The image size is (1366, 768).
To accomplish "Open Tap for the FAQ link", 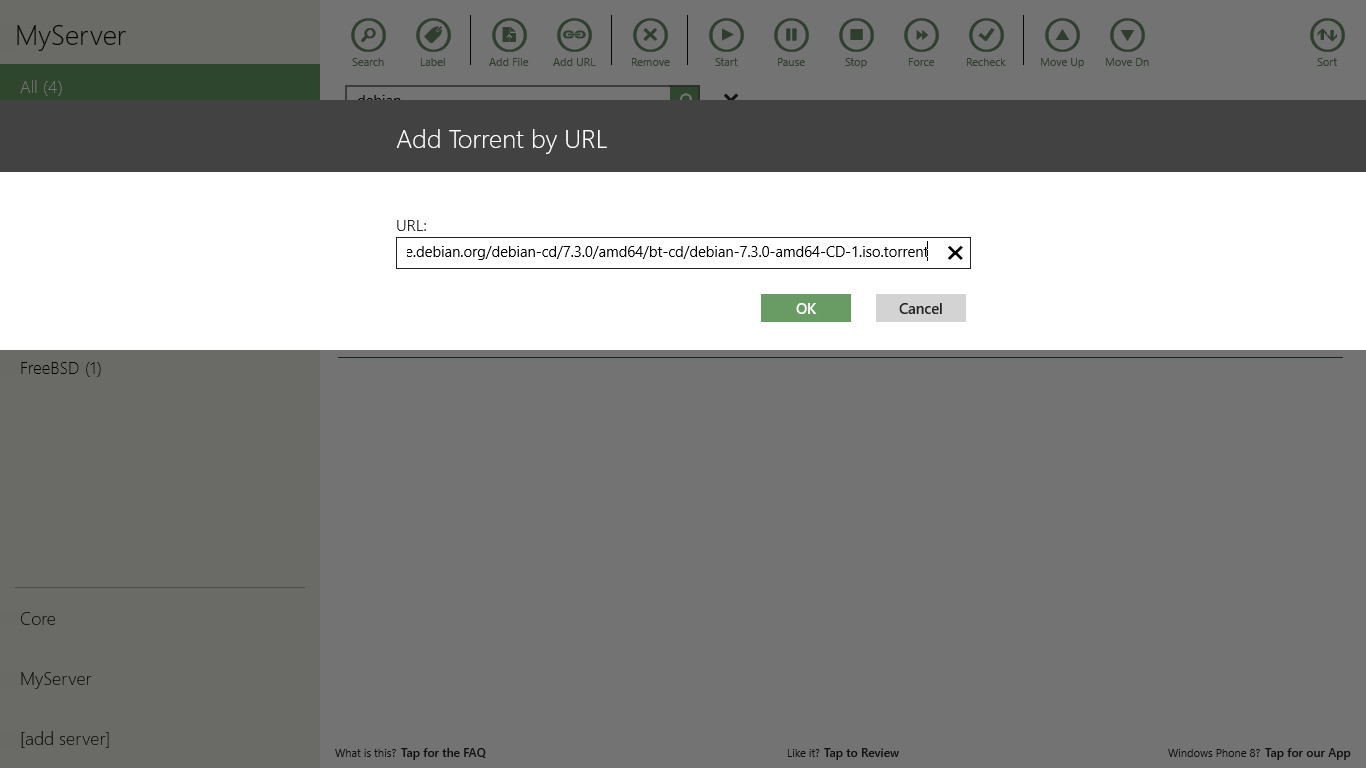I will coord(443,753).
